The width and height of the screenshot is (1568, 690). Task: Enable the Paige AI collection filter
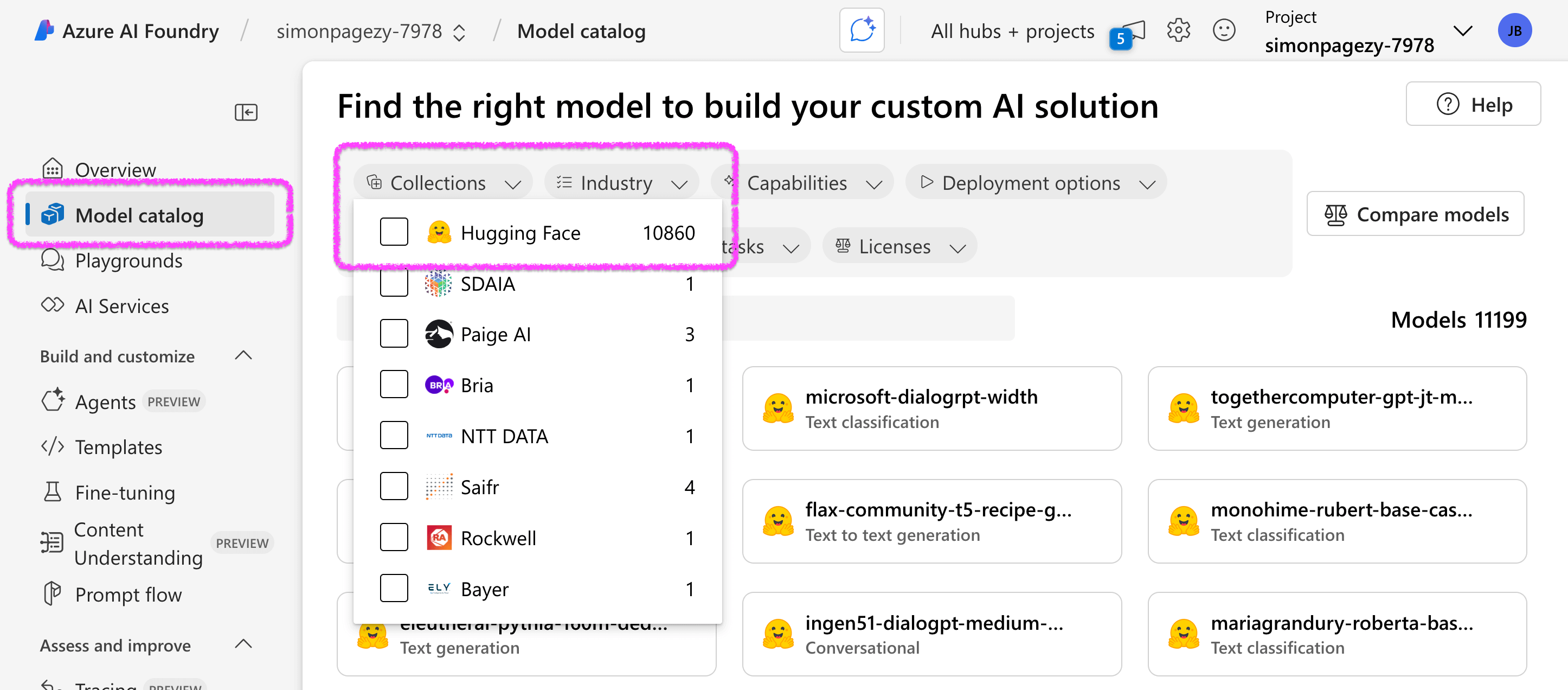click(394, 333)
